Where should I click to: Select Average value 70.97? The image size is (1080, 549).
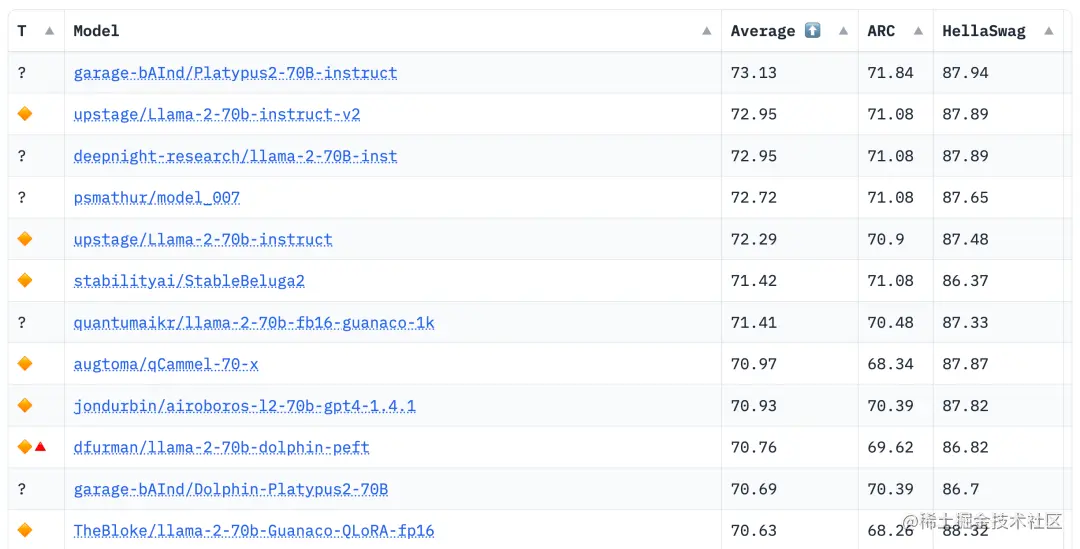click(754, 364)
